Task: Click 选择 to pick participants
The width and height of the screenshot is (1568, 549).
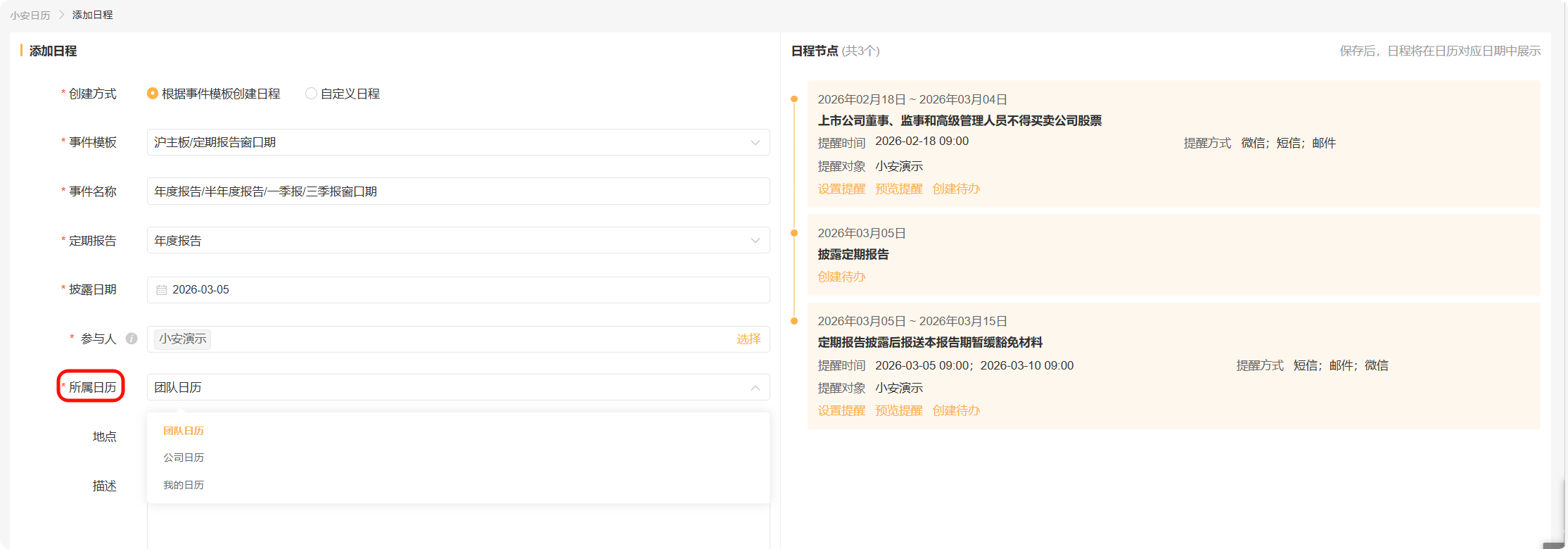Action: (x=748, y=339)
